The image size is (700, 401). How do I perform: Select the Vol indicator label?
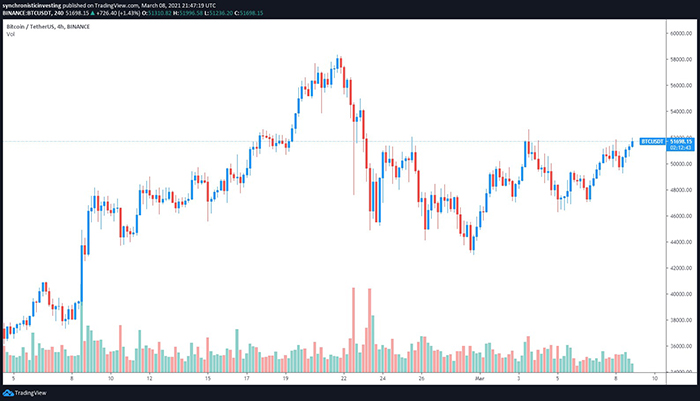click(11, 34)
